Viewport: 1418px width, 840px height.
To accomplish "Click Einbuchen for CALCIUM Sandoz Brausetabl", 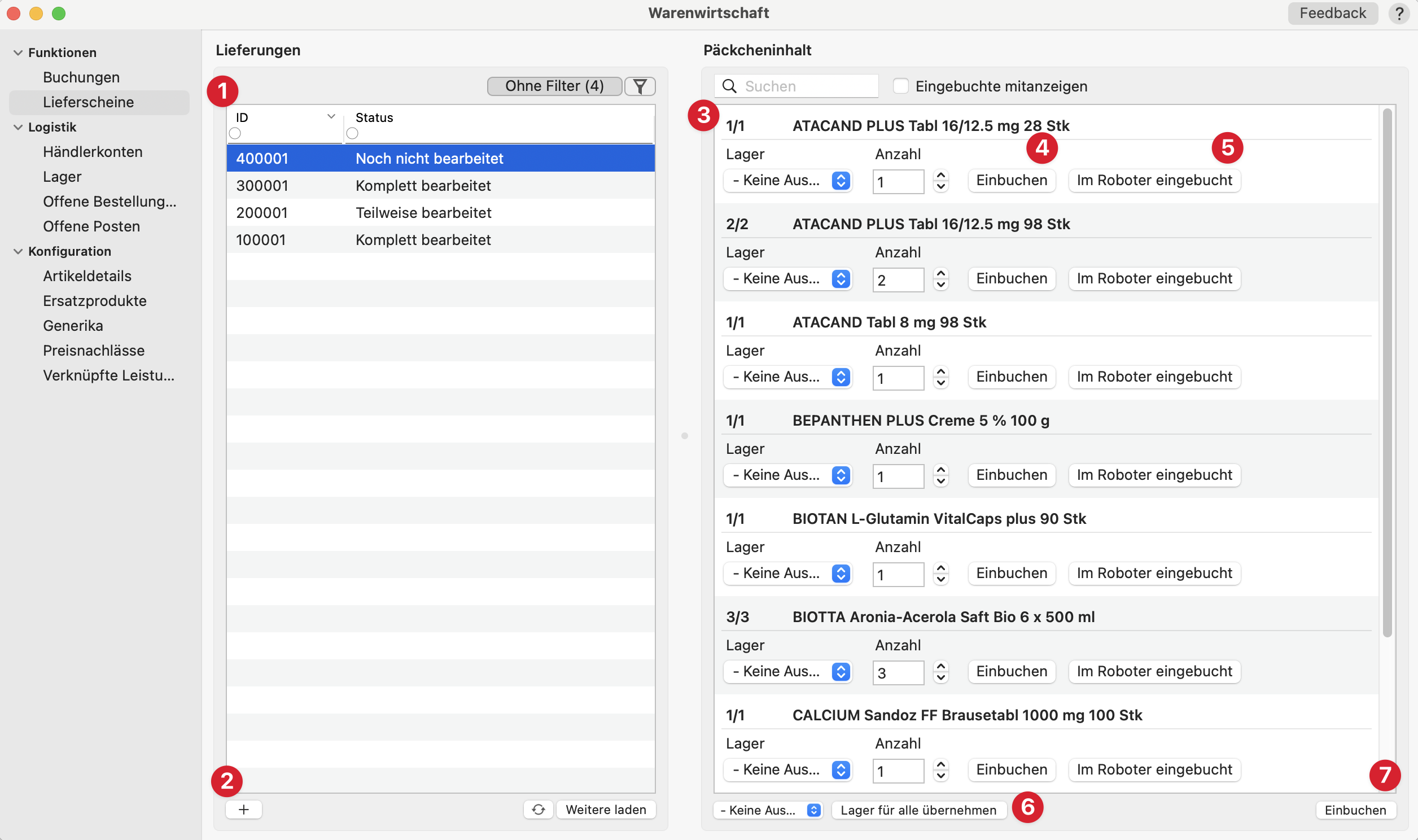I will [1012, 770].
